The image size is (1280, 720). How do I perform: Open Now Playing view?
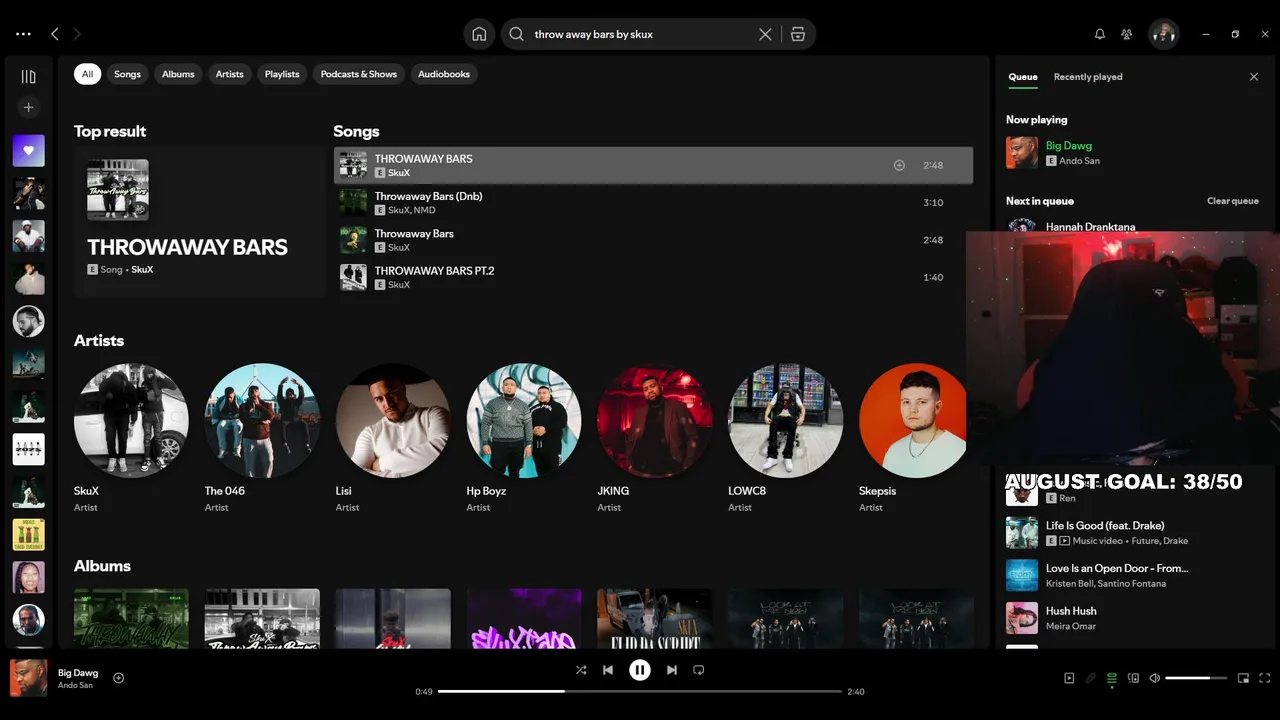(x=1069, y=678)
